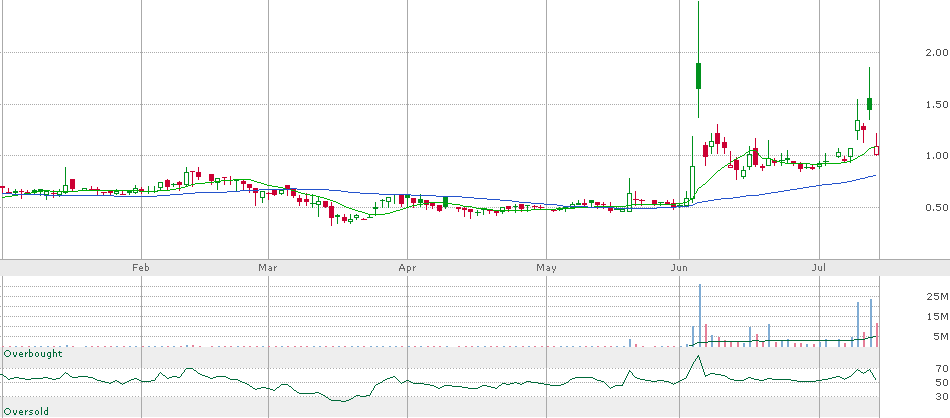Click the Oversold label
Viewport: 950px width, 418px height.
point(27,411)
